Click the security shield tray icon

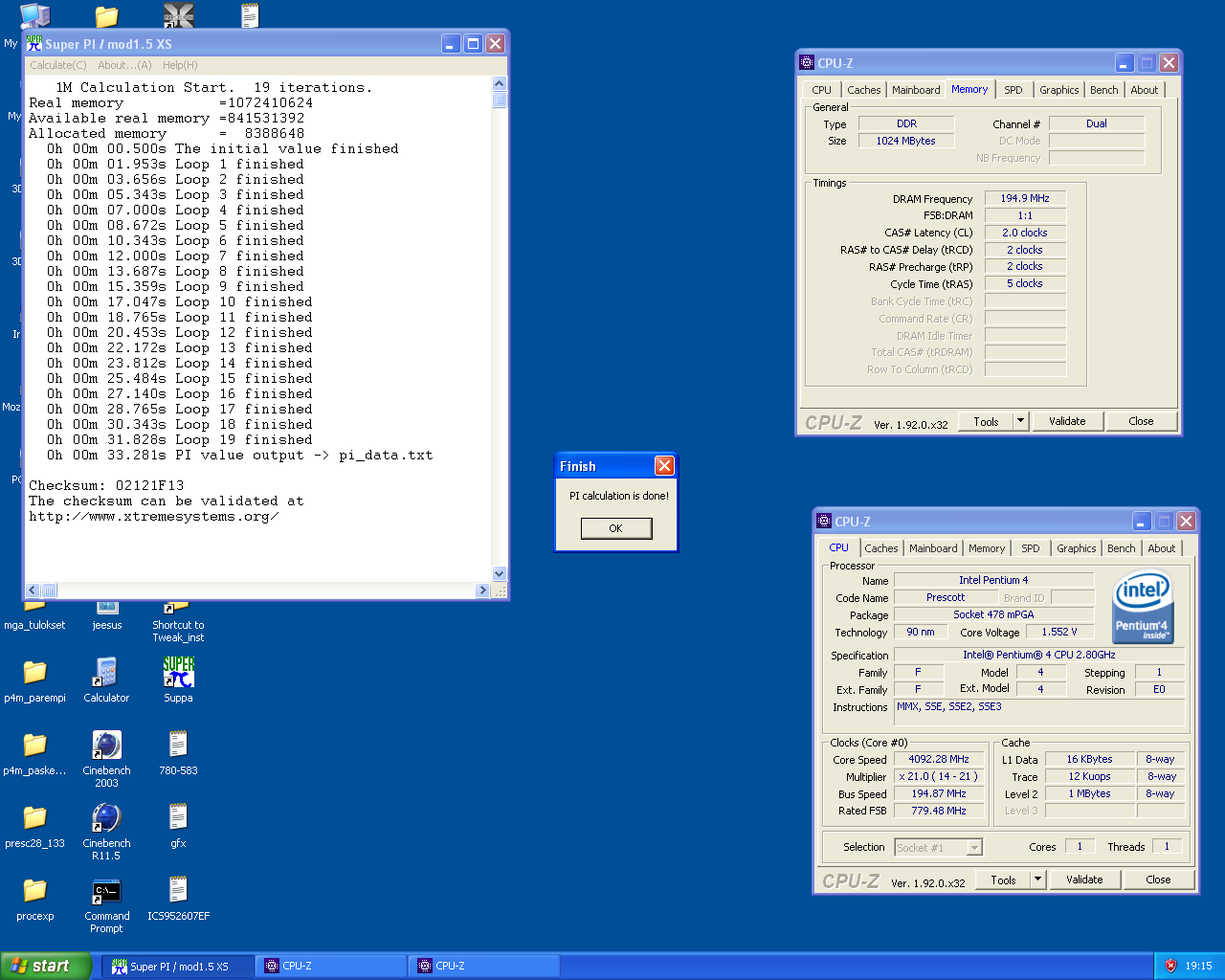point(1170,966)
